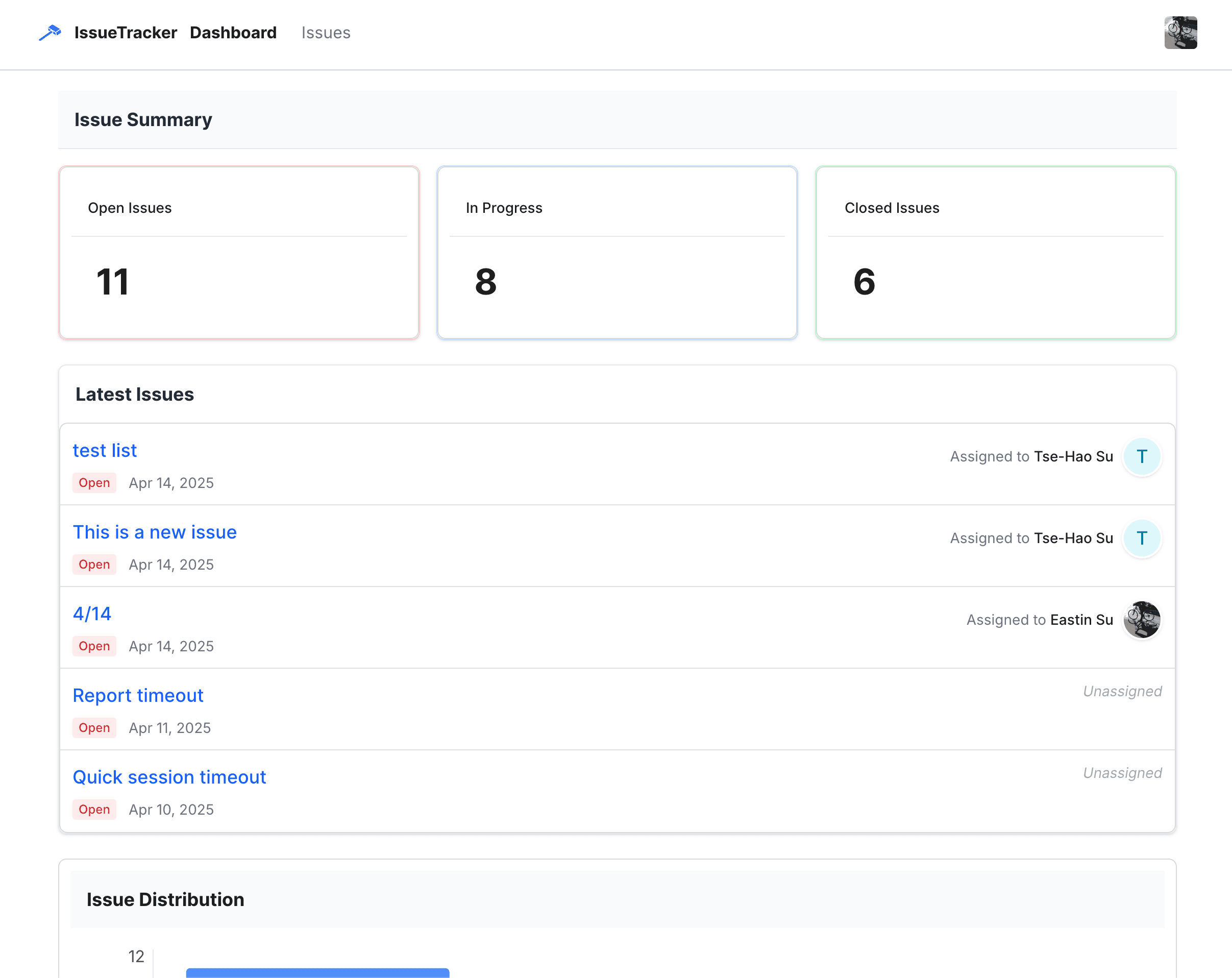Click the Open badge on "test list"
This screenshot has height=978, width=1232.
[94, 483]
